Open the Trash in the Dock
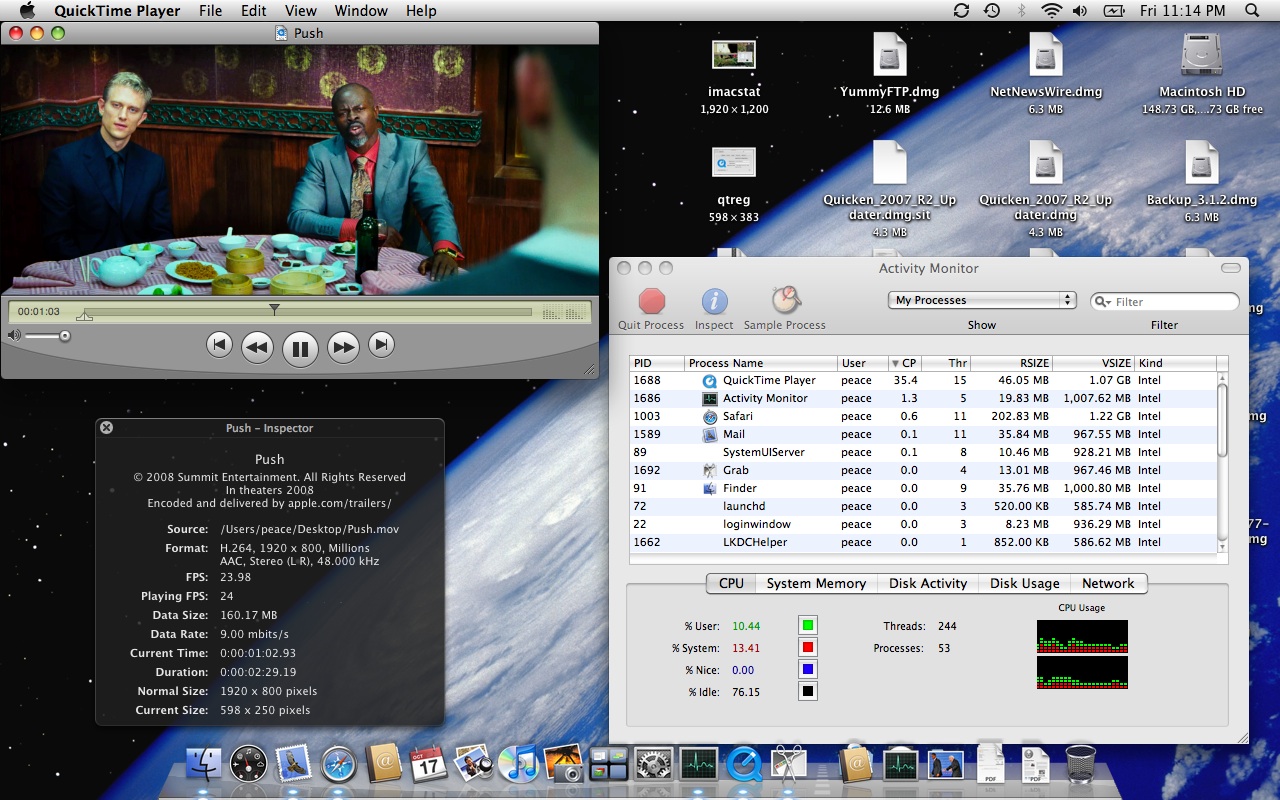 [1080, 765]
